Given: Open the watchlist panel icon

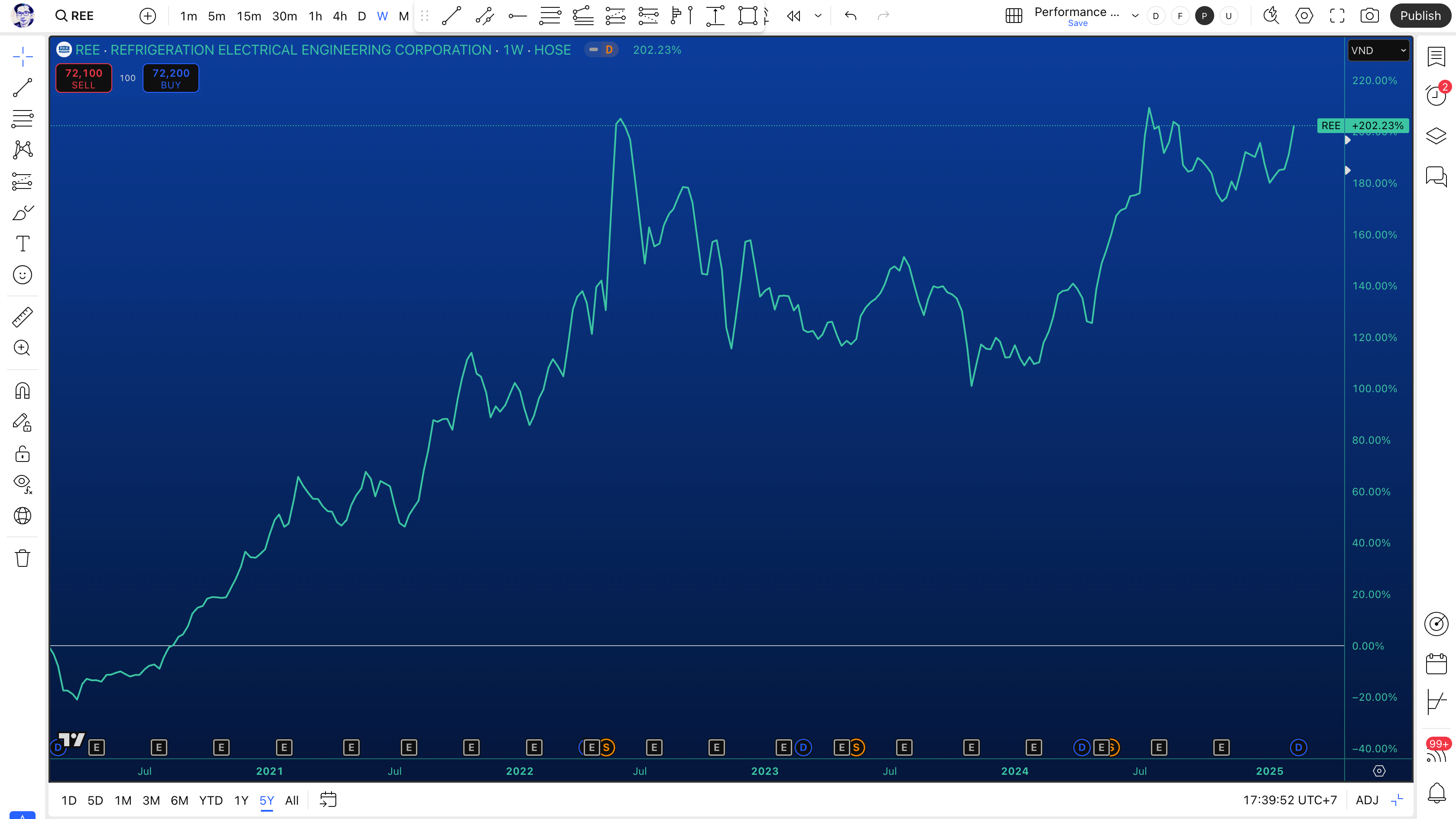Looking at the screenshot, I should click(x=1436, y=56).
